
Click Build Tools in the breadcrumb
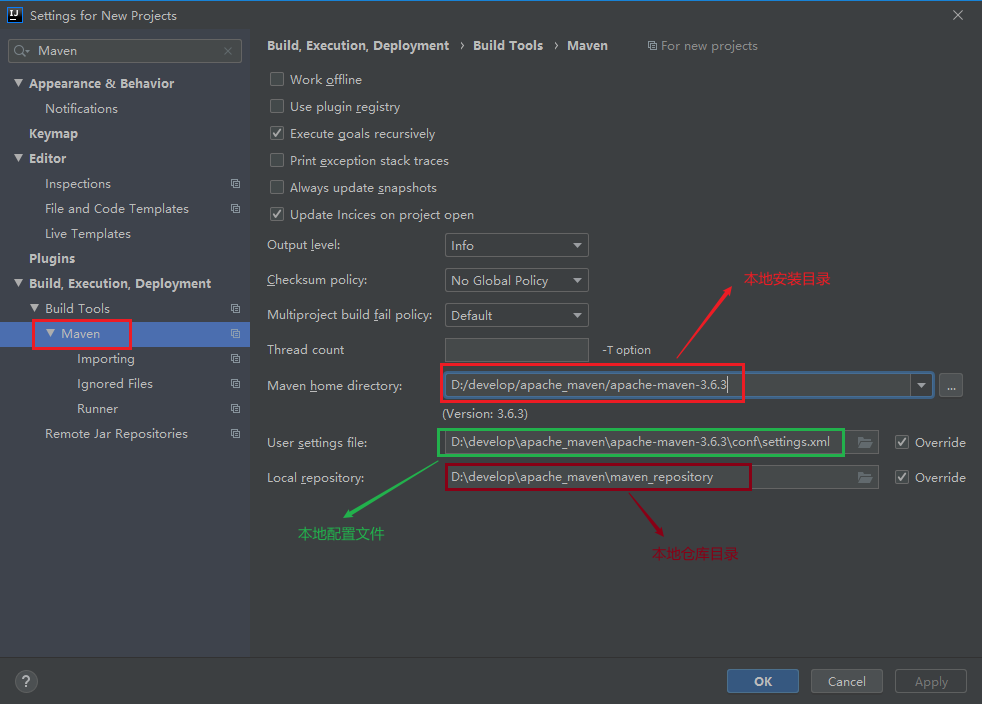tap(508, 46)
